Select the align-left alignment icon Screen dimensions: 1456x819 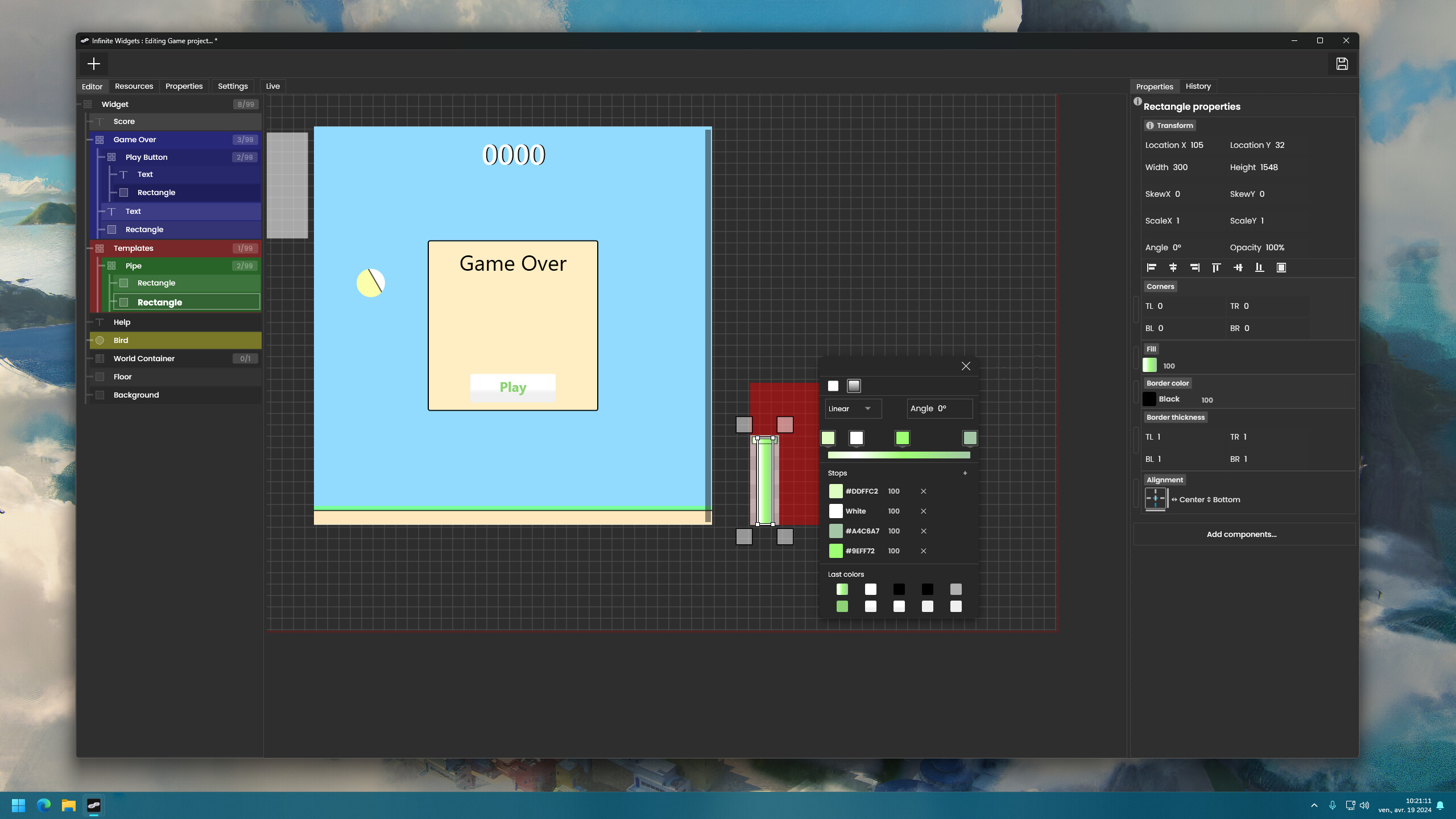[x=1152, y=267]
